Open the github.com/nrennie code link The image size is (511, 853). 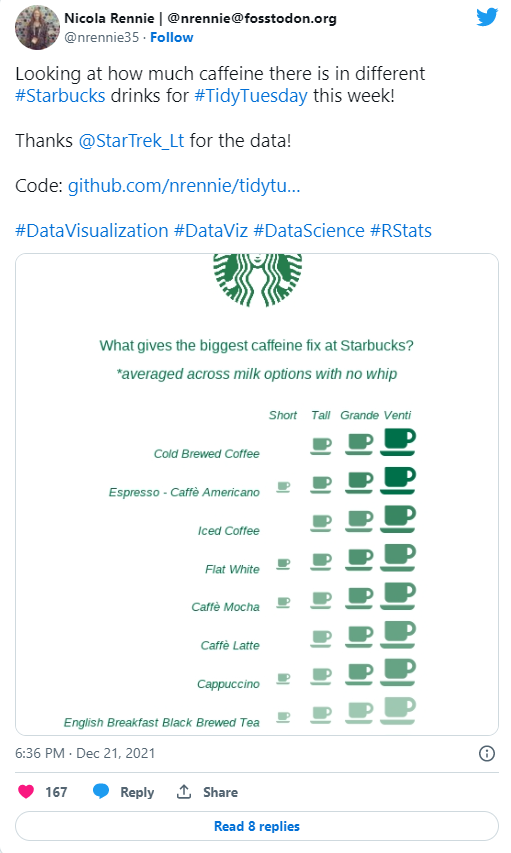coord(184,186)
